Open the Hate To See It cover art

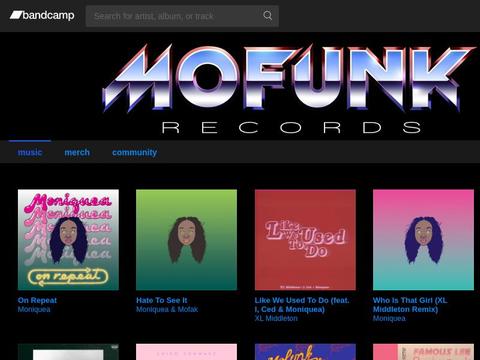pyautogui.click(x=186, y=240)
